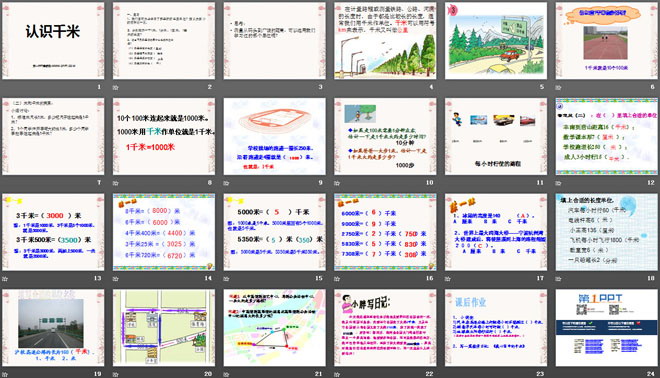
Task: Select slide 2 review questions thumbnail
Action: tap(164, 41)
